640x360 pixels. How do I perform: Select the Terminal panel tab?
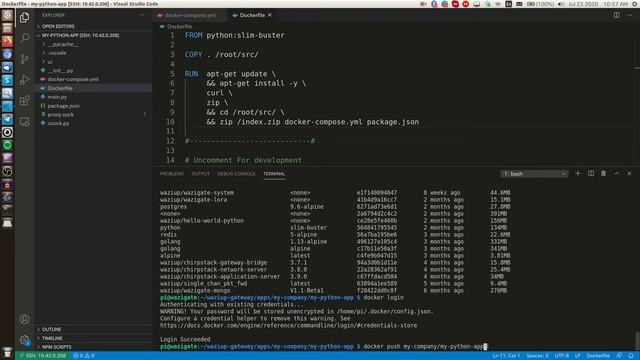pyautogui.click(x=274, y=174)
